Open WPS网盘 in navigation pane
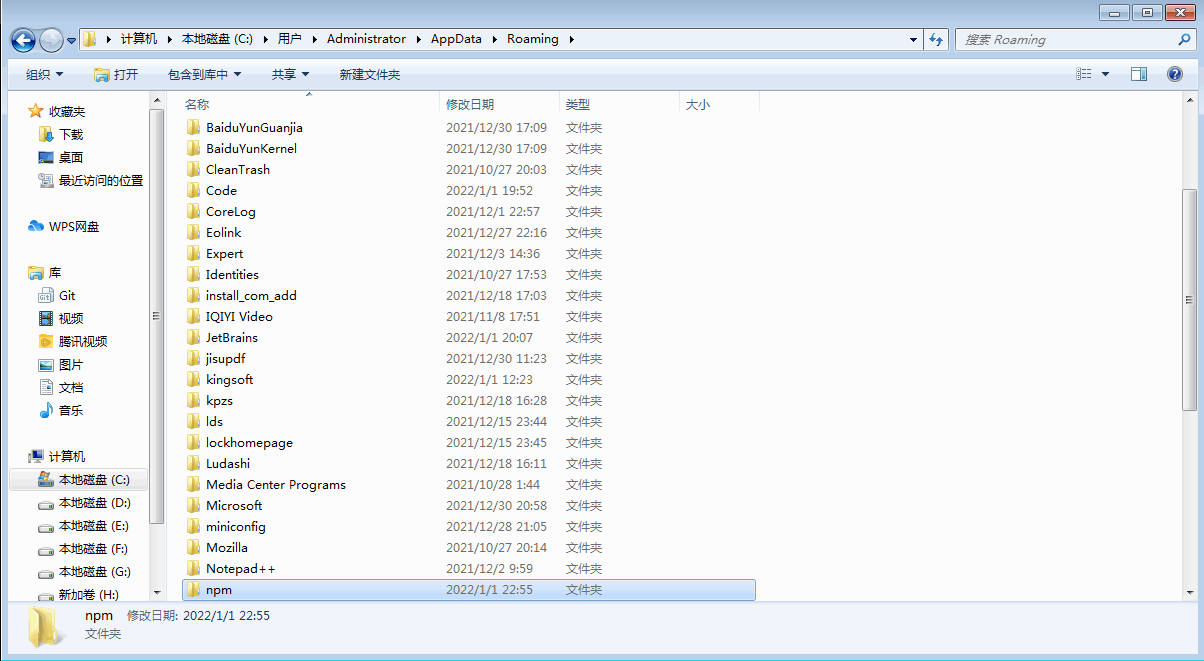This screenshot has width=1204, height=661. click(x=74, y=226)
